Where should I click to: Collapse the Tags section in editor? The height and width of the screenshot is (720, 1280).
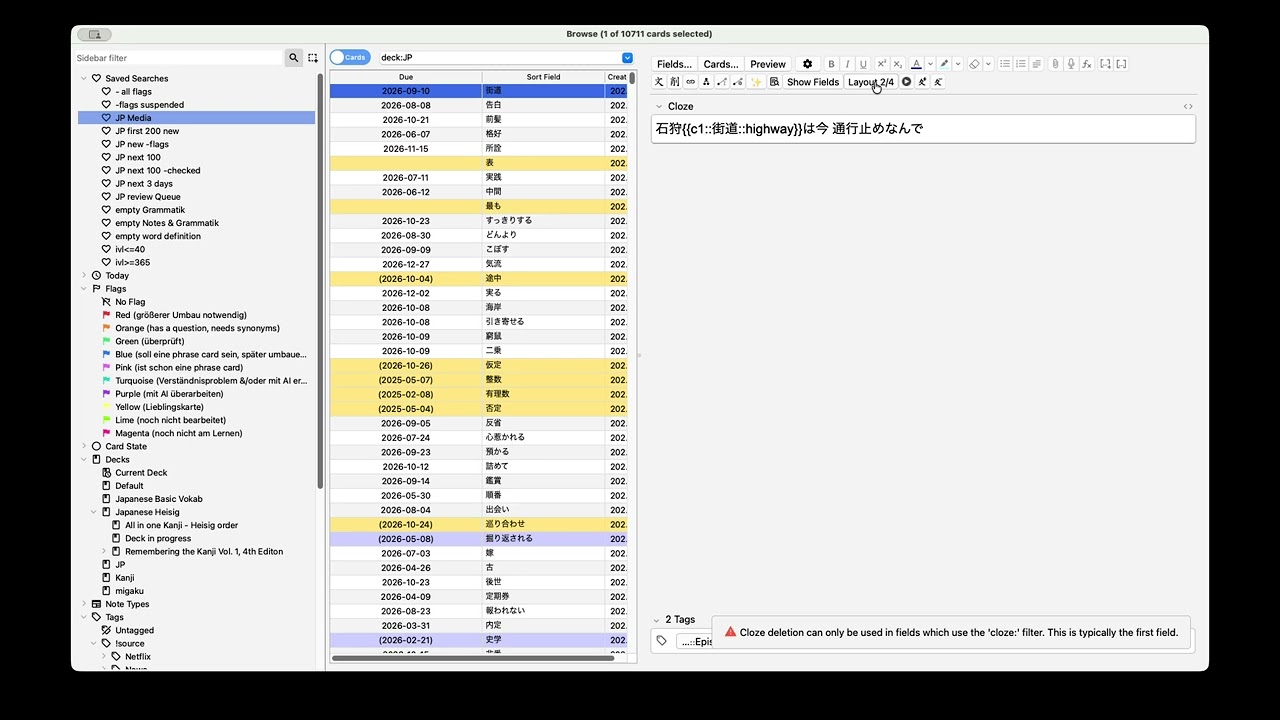pyautogui.click(x=657, y=620)
